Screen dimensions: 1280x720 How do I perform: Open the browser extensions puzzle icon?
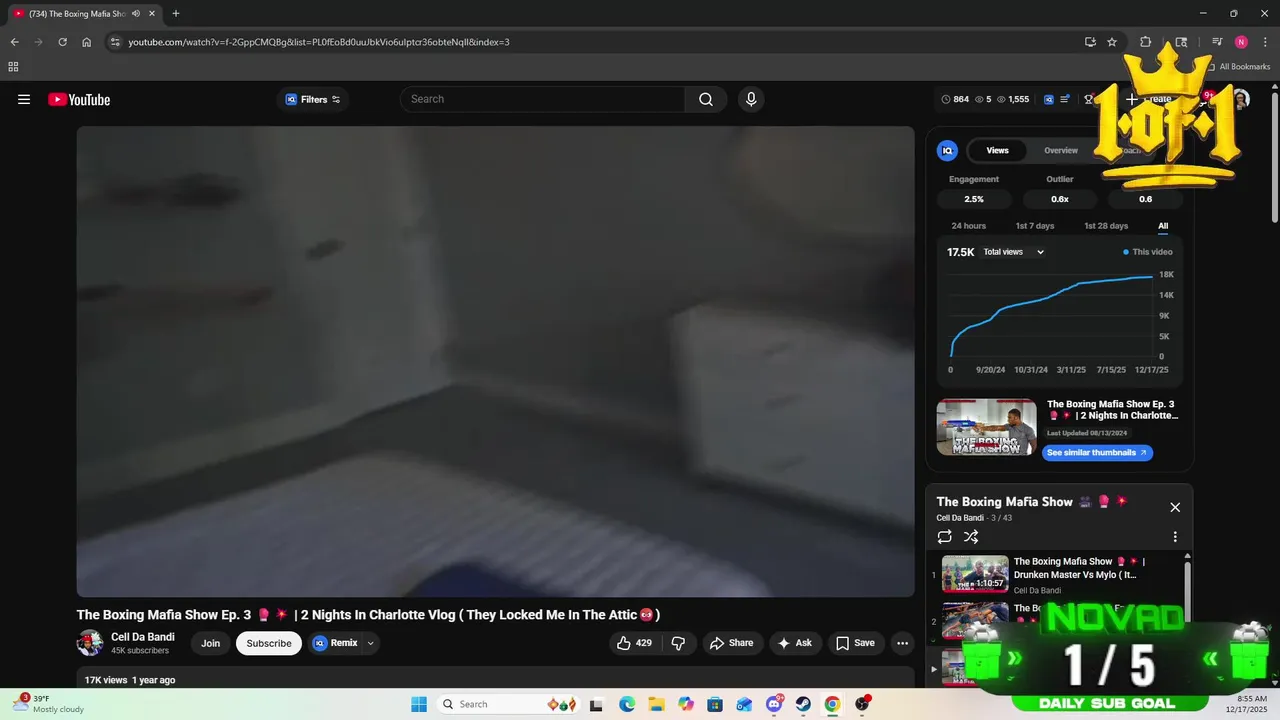1146,42
